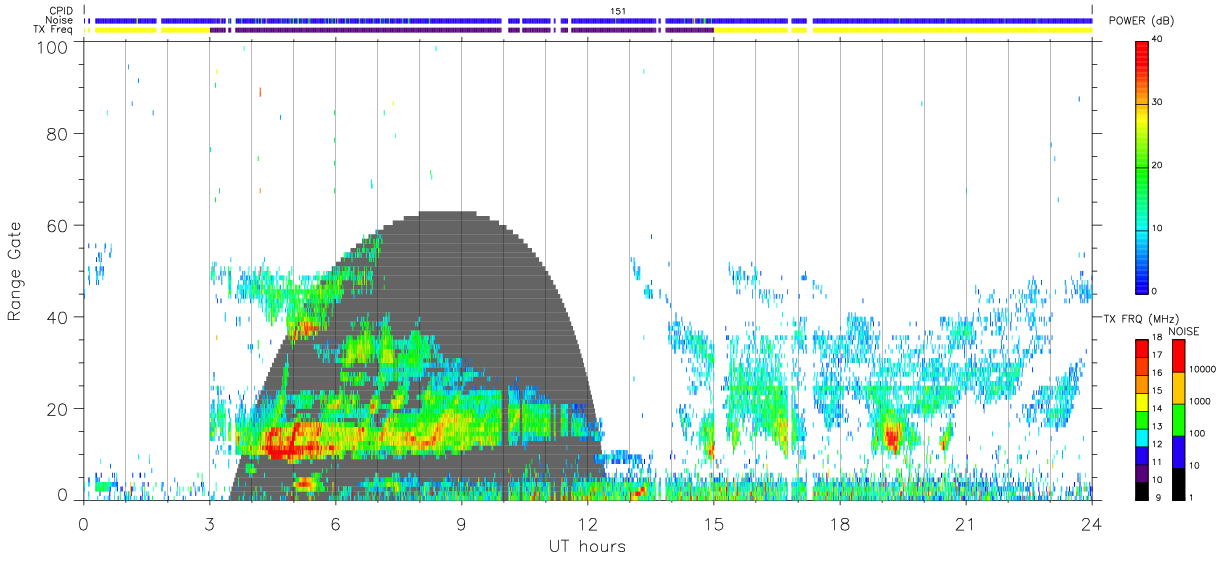Click the TX FRQ scale tick label "14"
The image size is (1228, 567).
1157,409
